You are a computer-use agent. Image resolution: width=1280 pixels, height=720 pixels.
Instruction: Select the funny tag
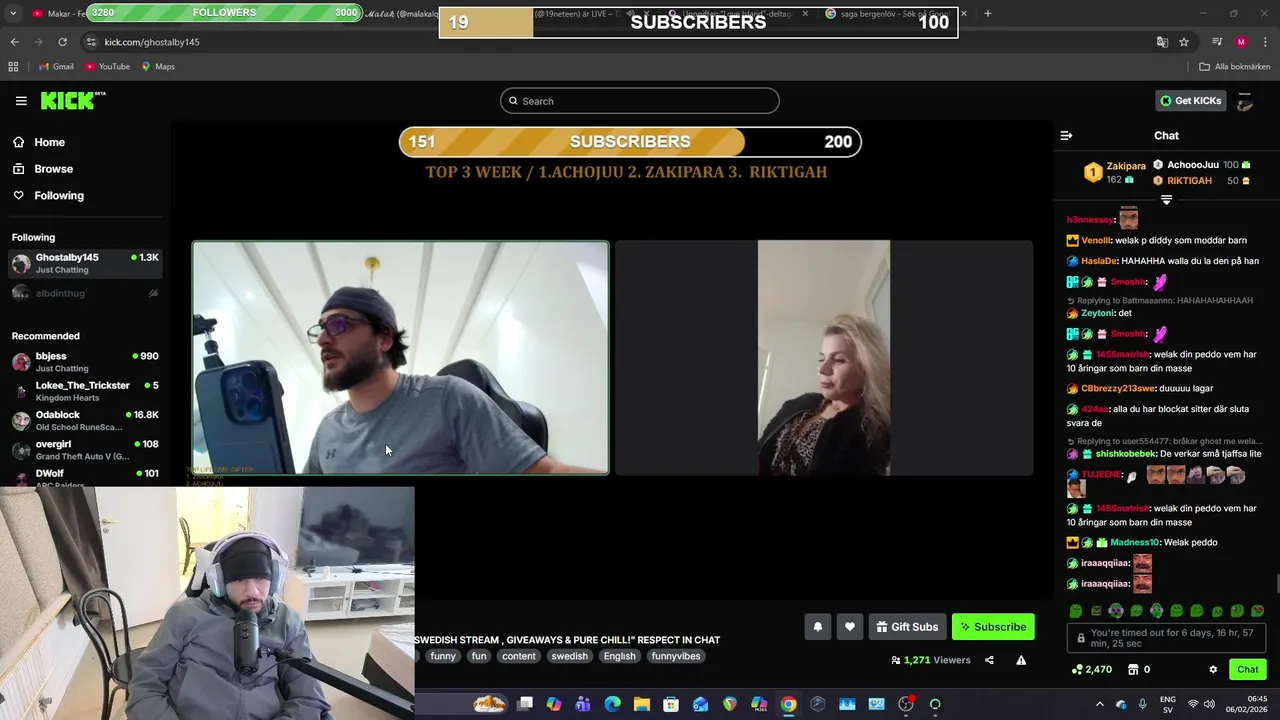(443, 656)
